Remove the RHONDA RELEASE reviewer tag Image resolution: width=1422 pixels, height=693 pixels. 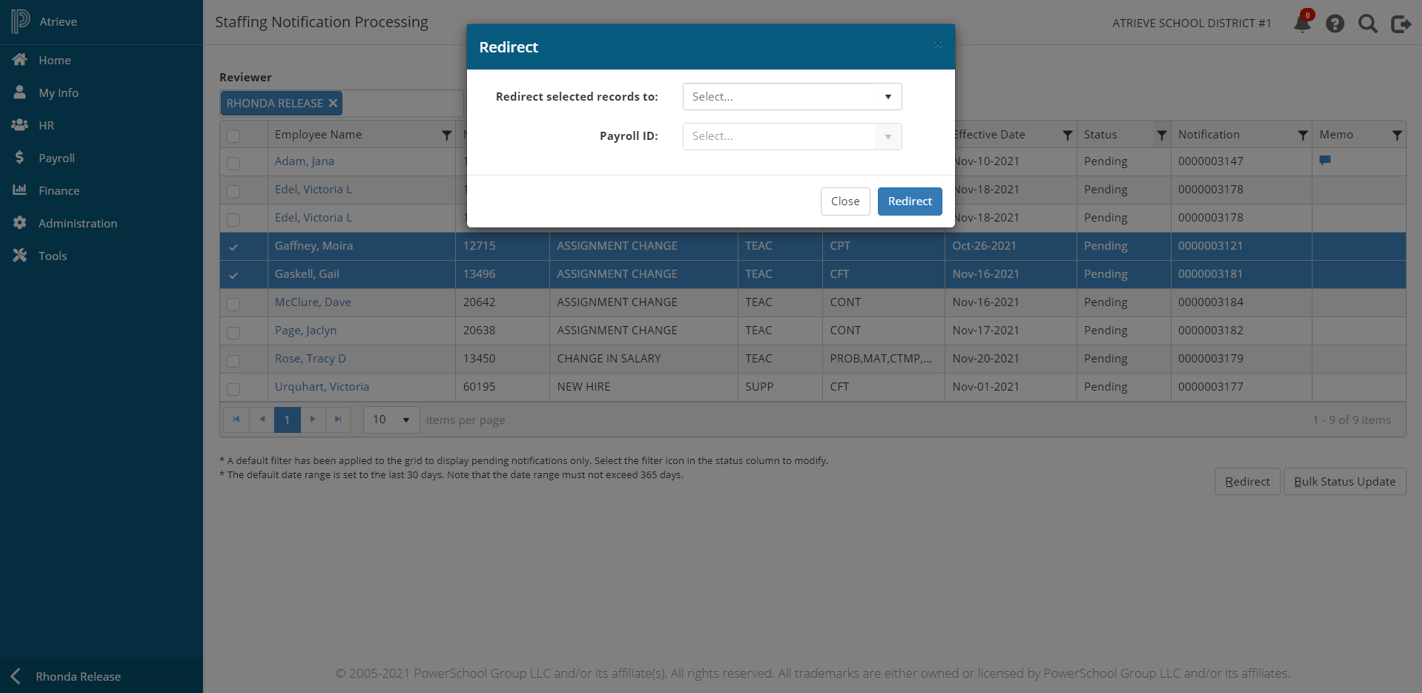333,103
